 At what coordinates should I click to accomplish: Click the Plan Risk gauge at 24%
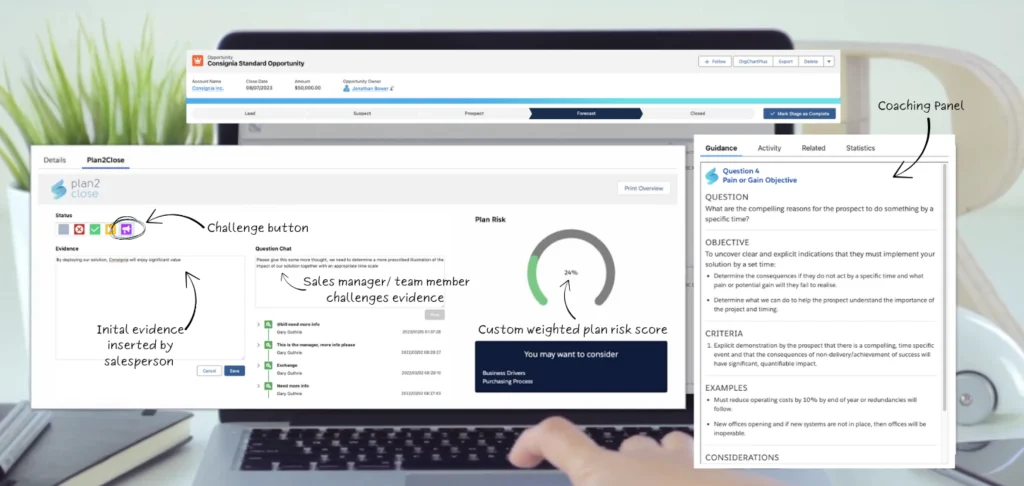tap(571, 272)
